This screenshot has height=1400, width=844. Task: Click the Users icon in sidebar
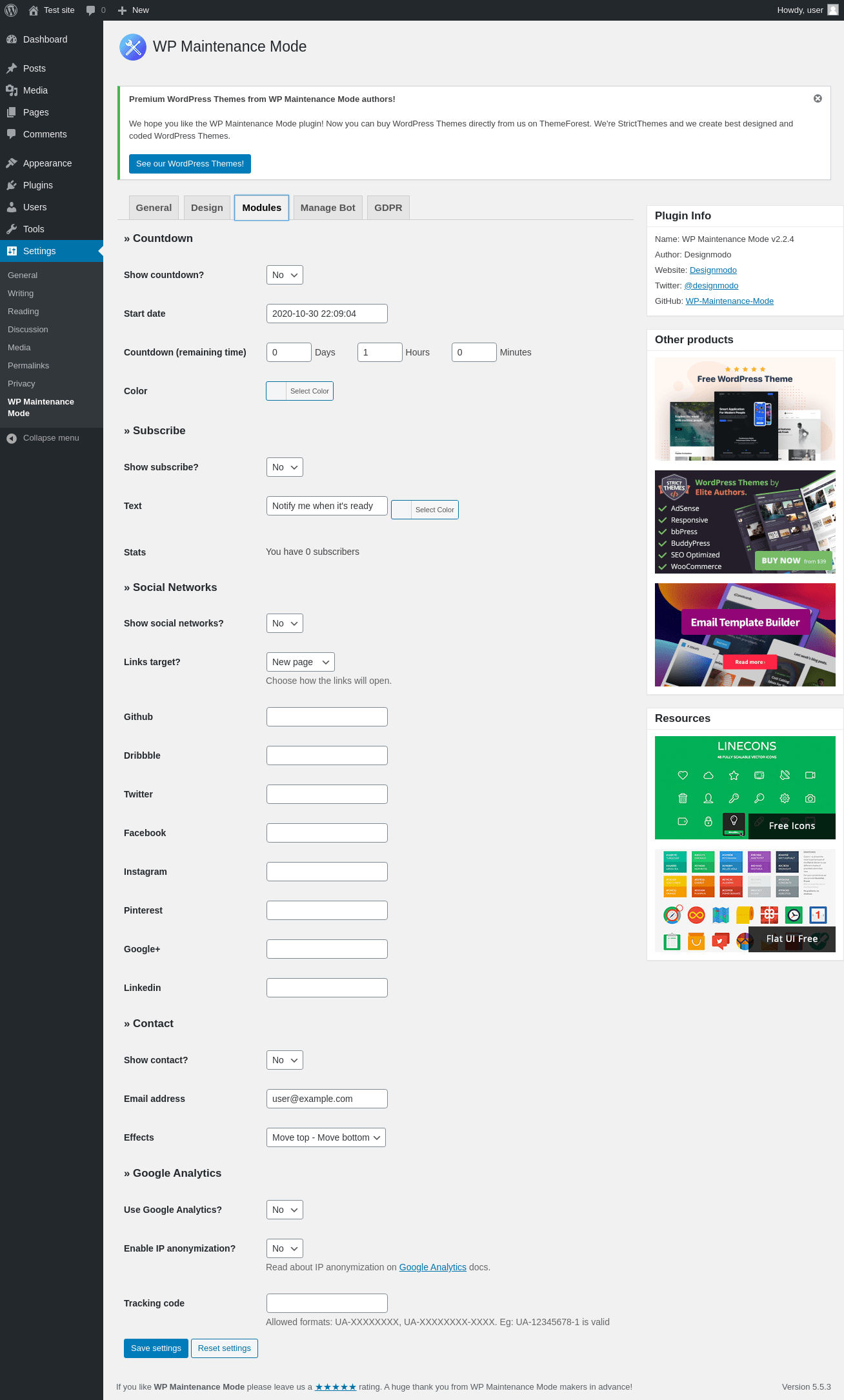(12, 207)
